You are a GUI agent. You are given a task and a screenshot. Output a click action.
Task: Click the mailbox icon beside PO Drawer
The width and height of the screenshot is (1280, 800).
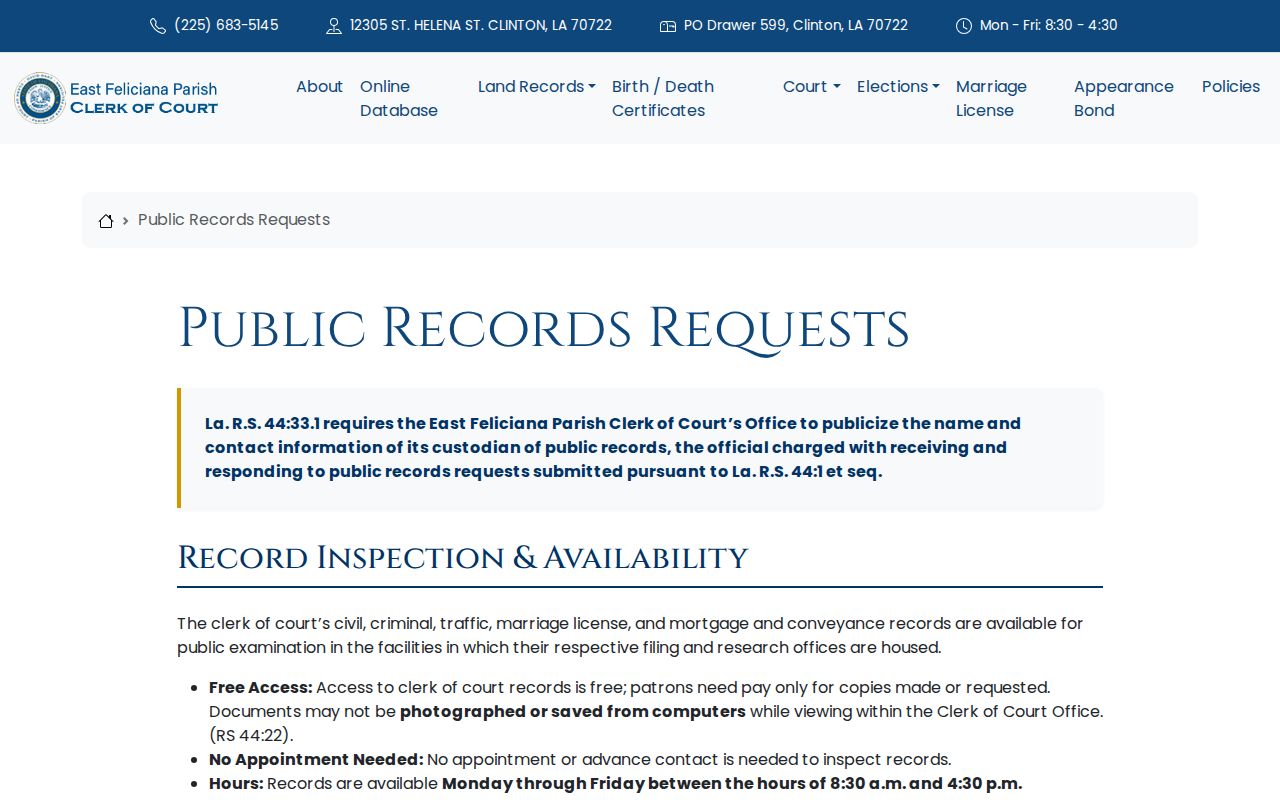(668, 26)
